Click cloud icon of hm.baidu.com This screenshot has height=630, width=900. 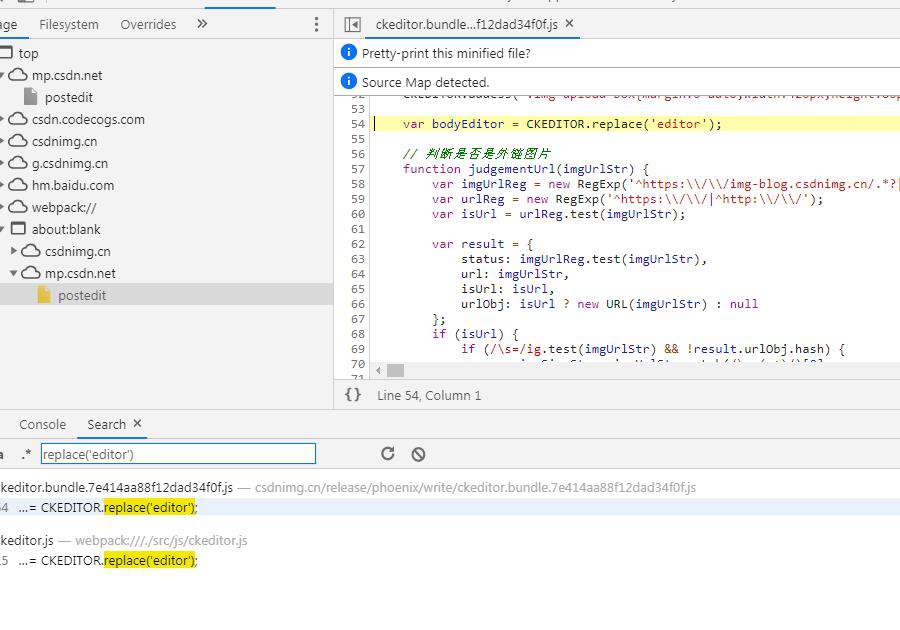coord(18,185)
